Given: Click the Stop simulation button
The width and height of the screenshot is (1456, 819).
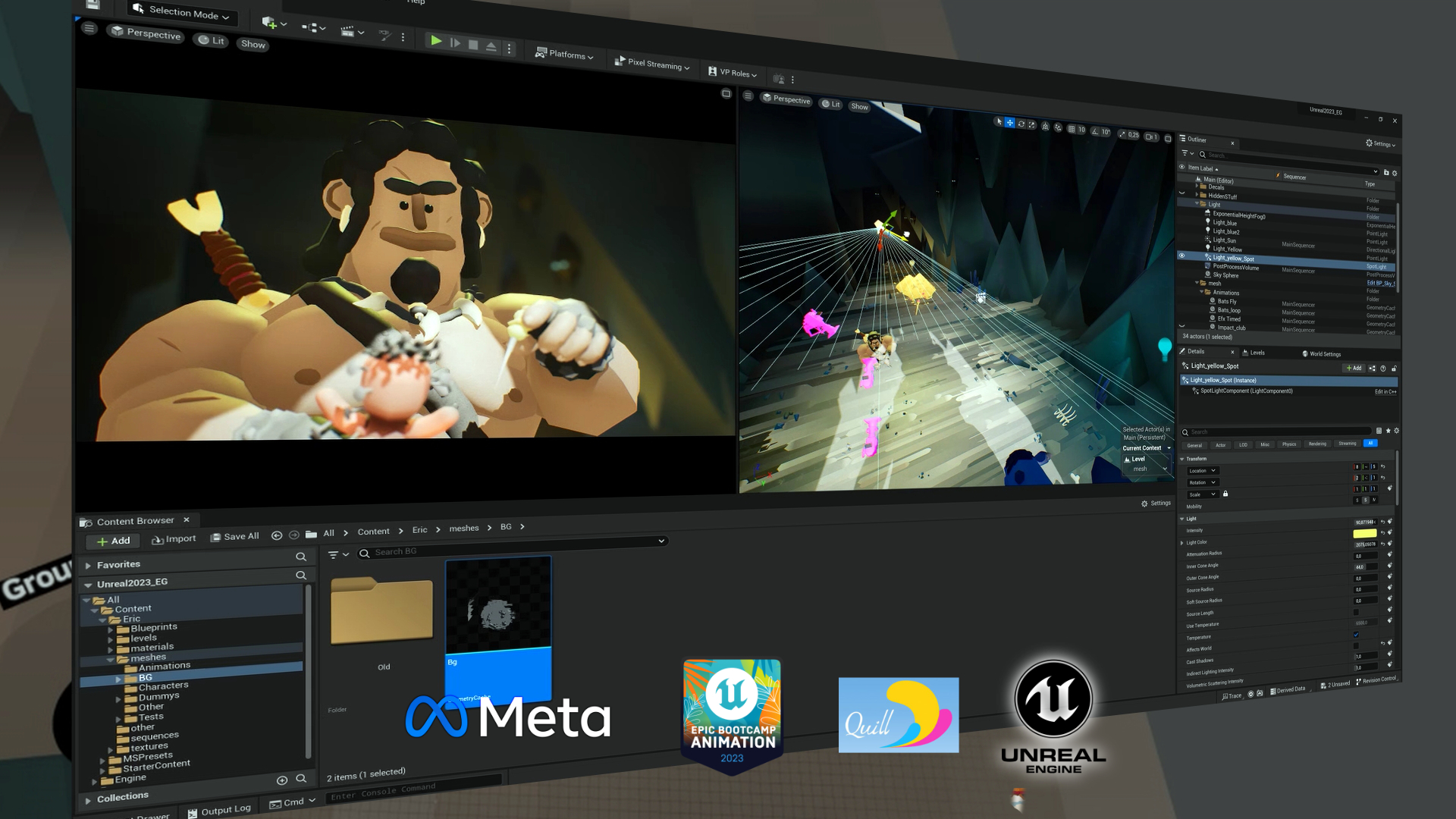Looking at the screenshot, I should (473, 45).
